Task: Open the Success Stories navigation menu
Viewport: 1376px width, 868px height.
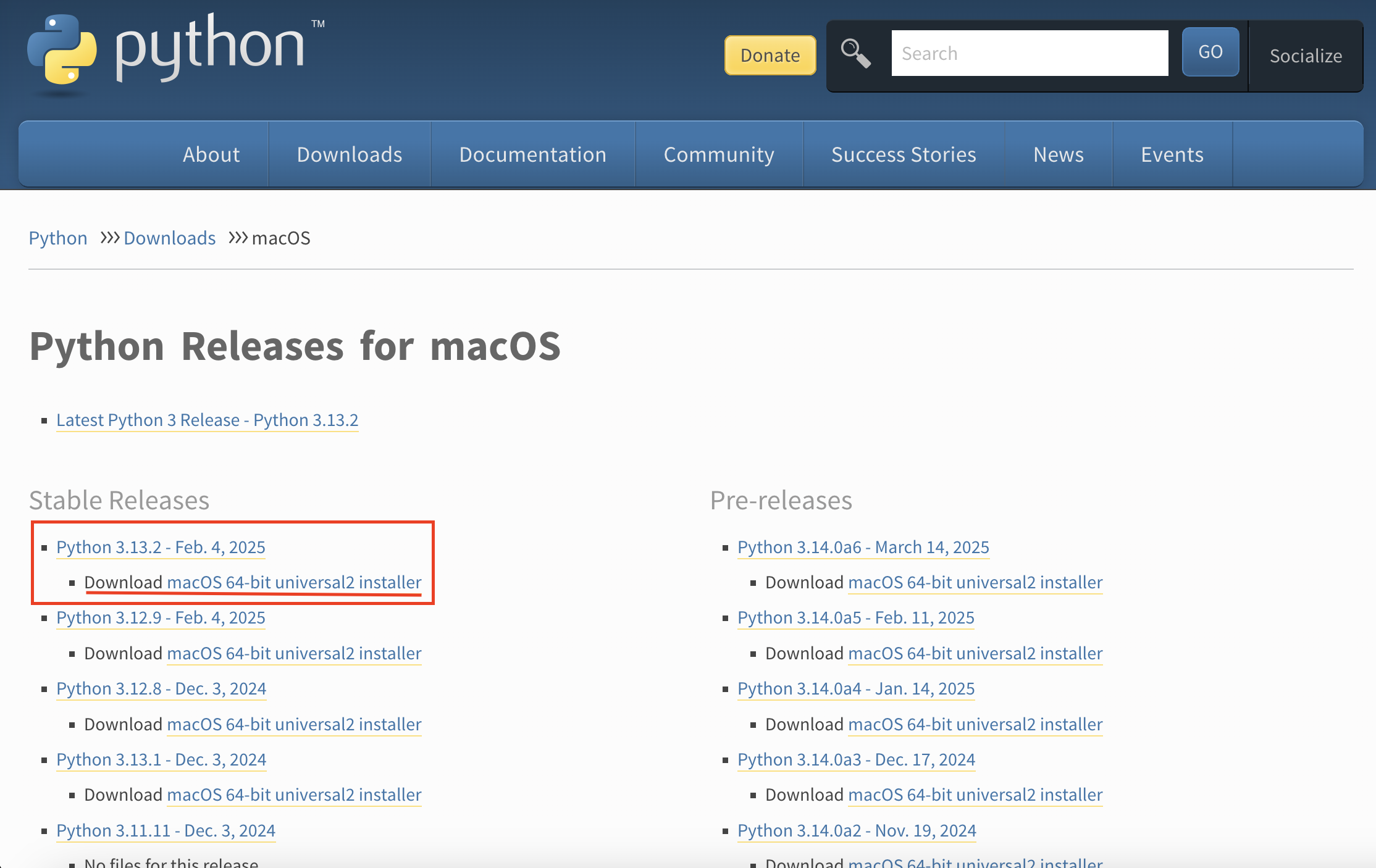Action: point(904,154)
